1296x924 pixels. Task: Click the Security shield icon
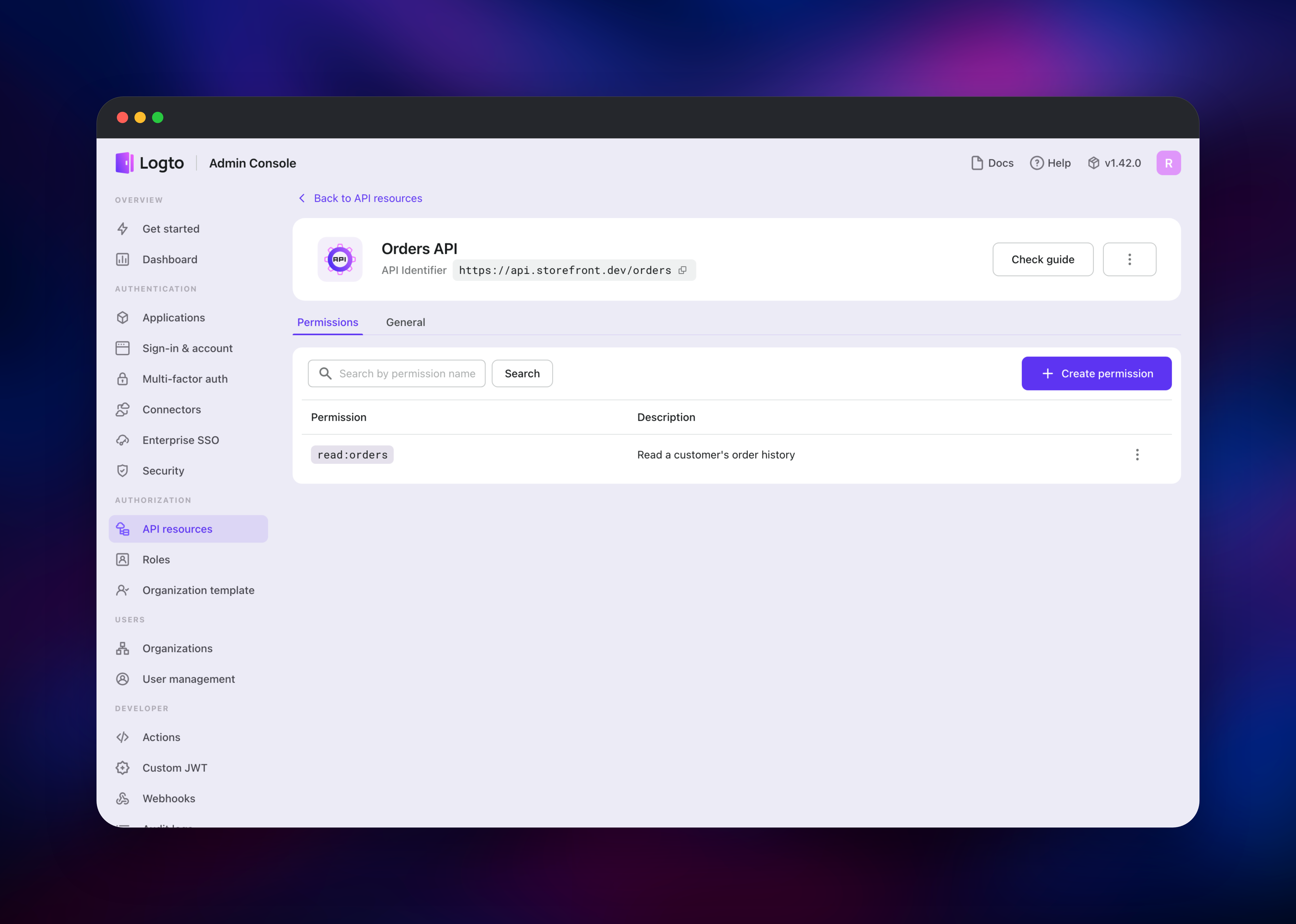pyautogui.click(x=122, y=471)
